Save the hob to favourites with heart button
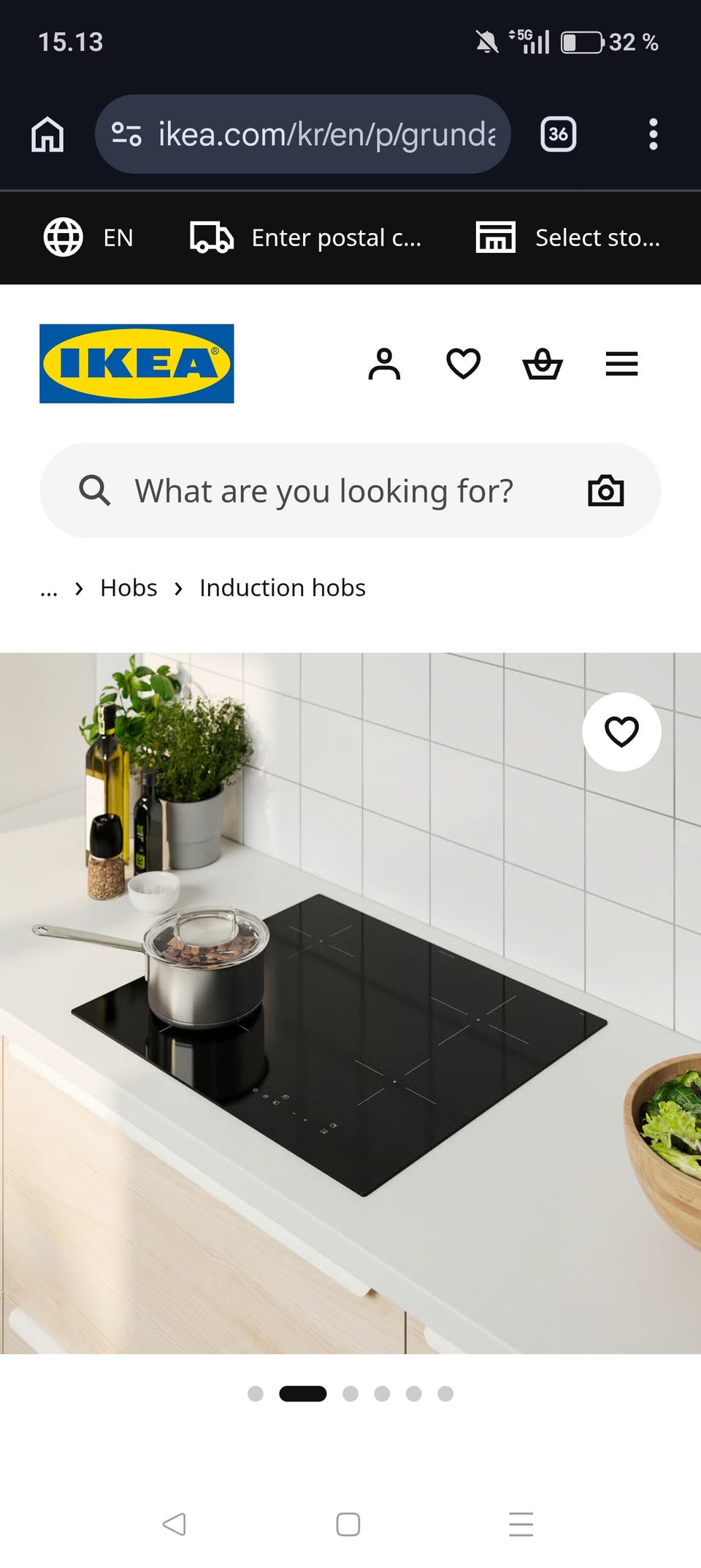 tap(621, 731)
